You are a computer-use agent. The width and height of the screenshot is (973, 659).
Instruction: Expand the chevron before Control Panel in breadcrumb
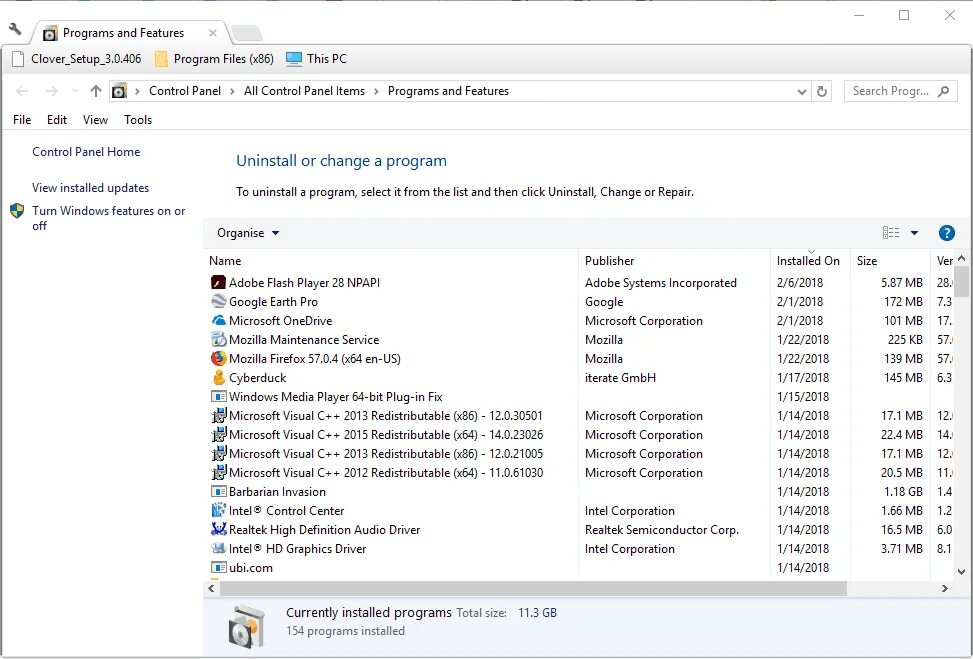(x=137, y=91)
